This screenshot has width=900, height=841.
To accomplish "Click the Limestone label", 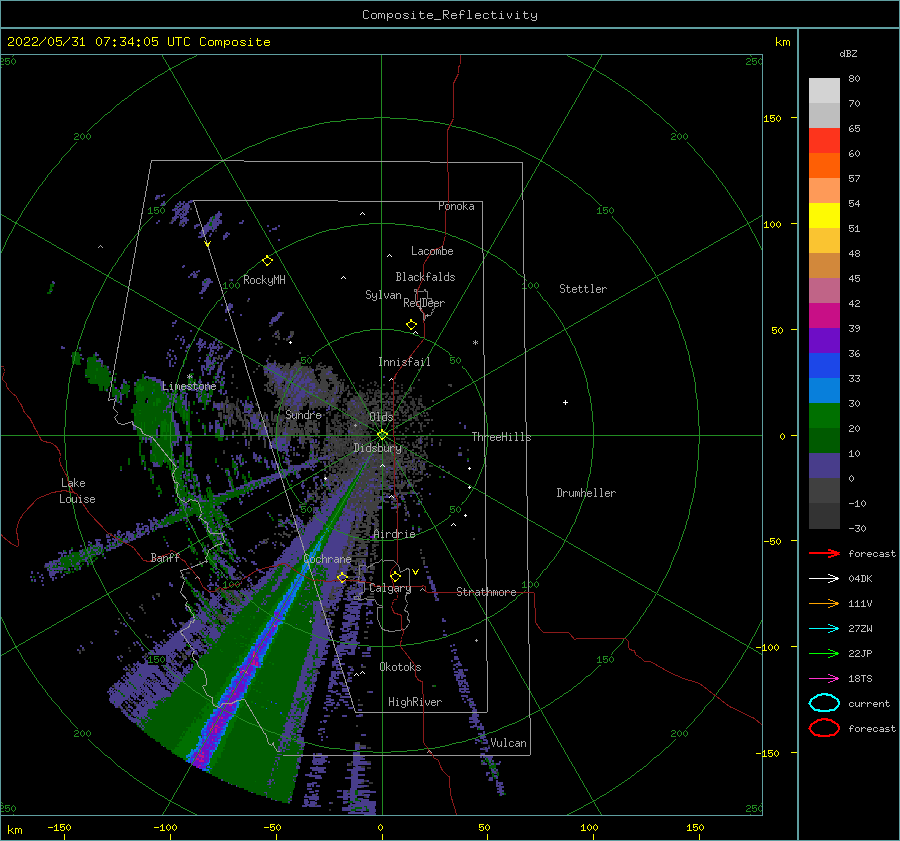I will click(x=189, y=386).
